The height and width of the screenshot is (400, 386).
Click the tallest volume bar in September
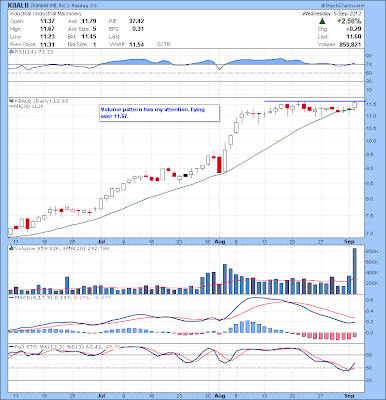click(355, 271)
